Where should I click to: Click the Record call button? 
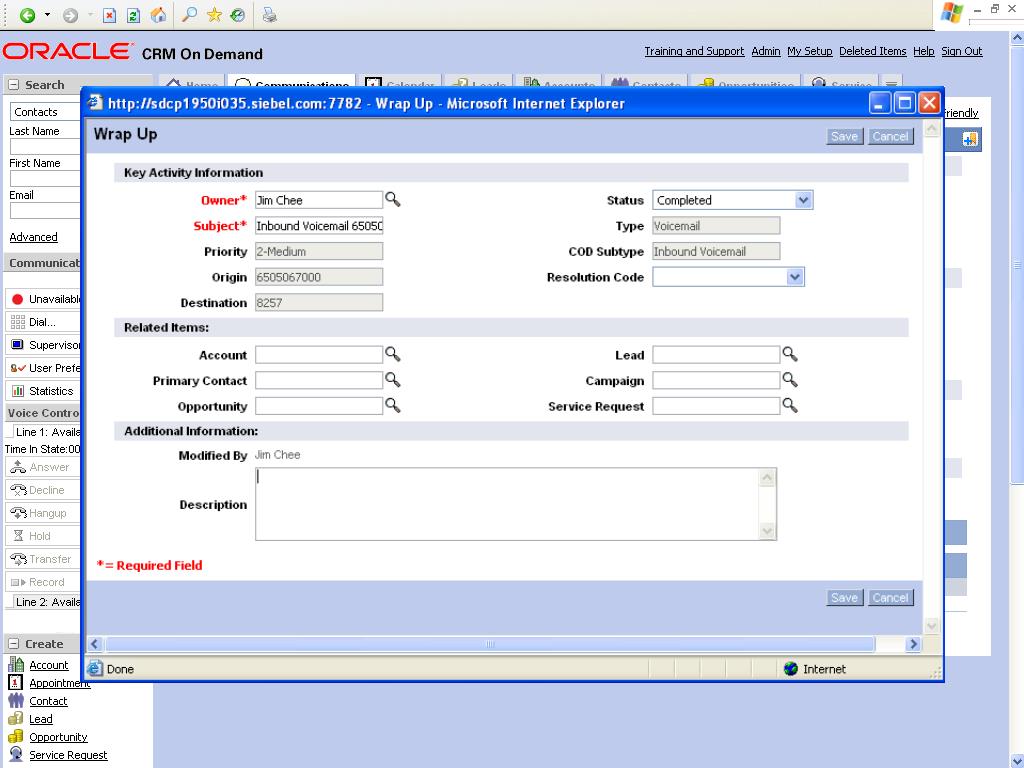click(x=42, y=582)
